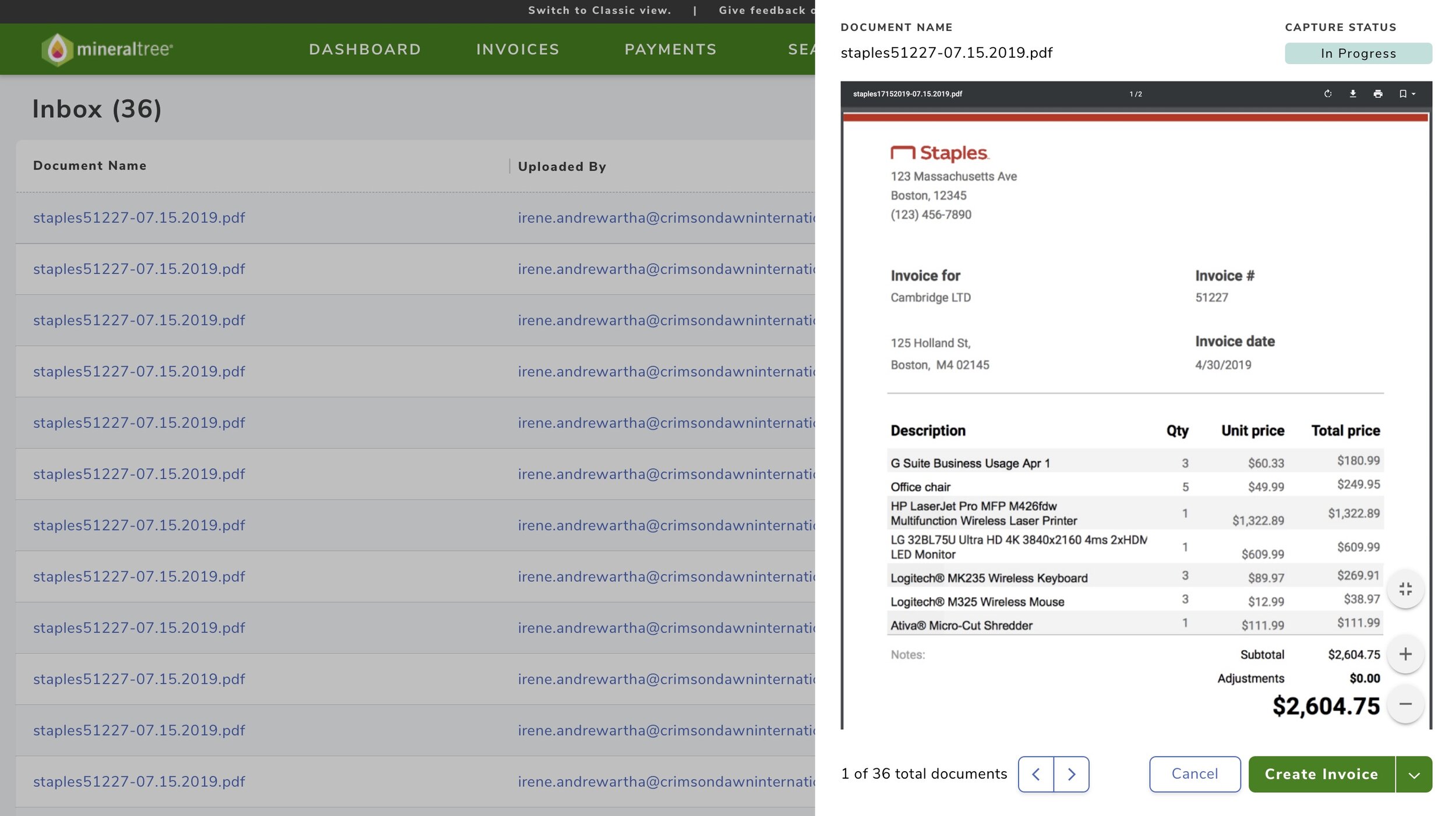
Task: Print the PDF document
Action: [1378, 94]
